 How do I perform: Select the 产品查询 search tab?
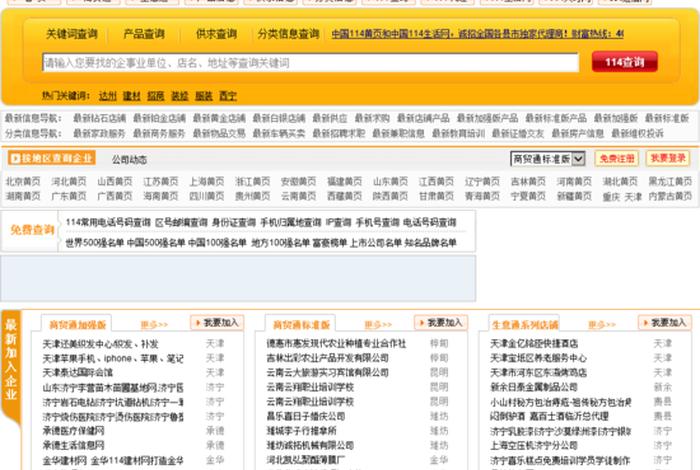point(144,34)
